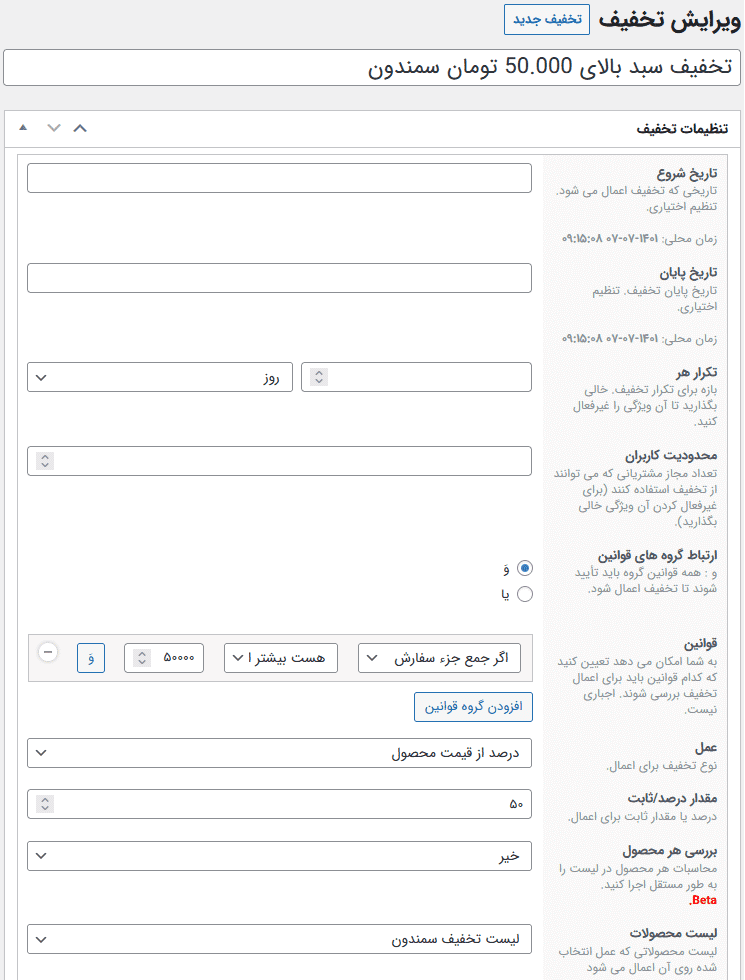Move the تنظیمات تخفیف panel down
Image resolution: width=745 pixels, height=980 pixels.
pyautogui.click(x=54, y=128)
